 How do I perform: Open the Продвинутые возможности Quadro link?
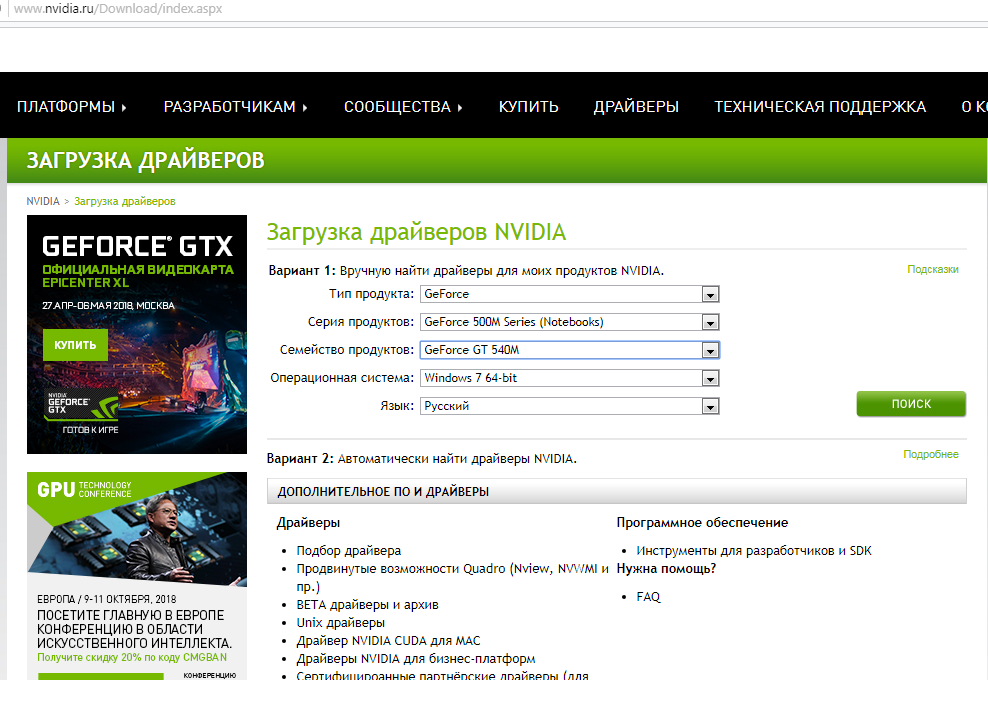coord(452,577)
